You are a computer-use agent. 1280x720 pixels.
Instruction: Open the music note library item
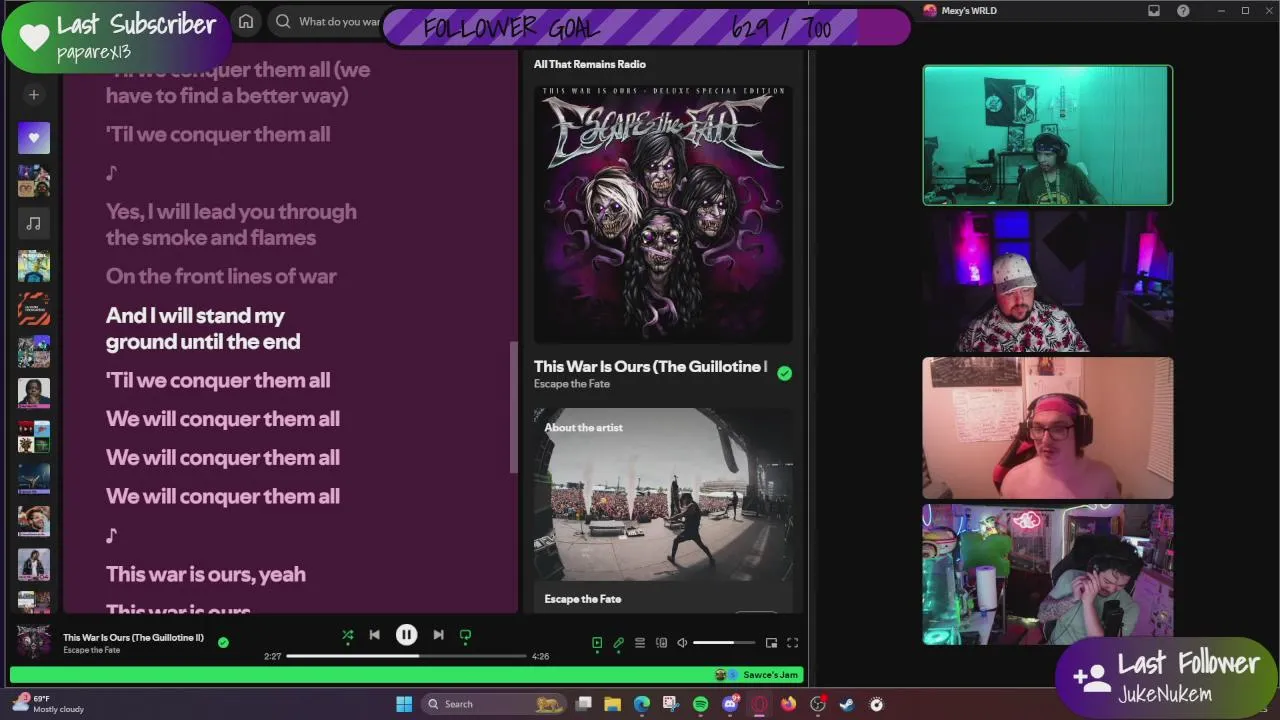[x=33, y=223]
